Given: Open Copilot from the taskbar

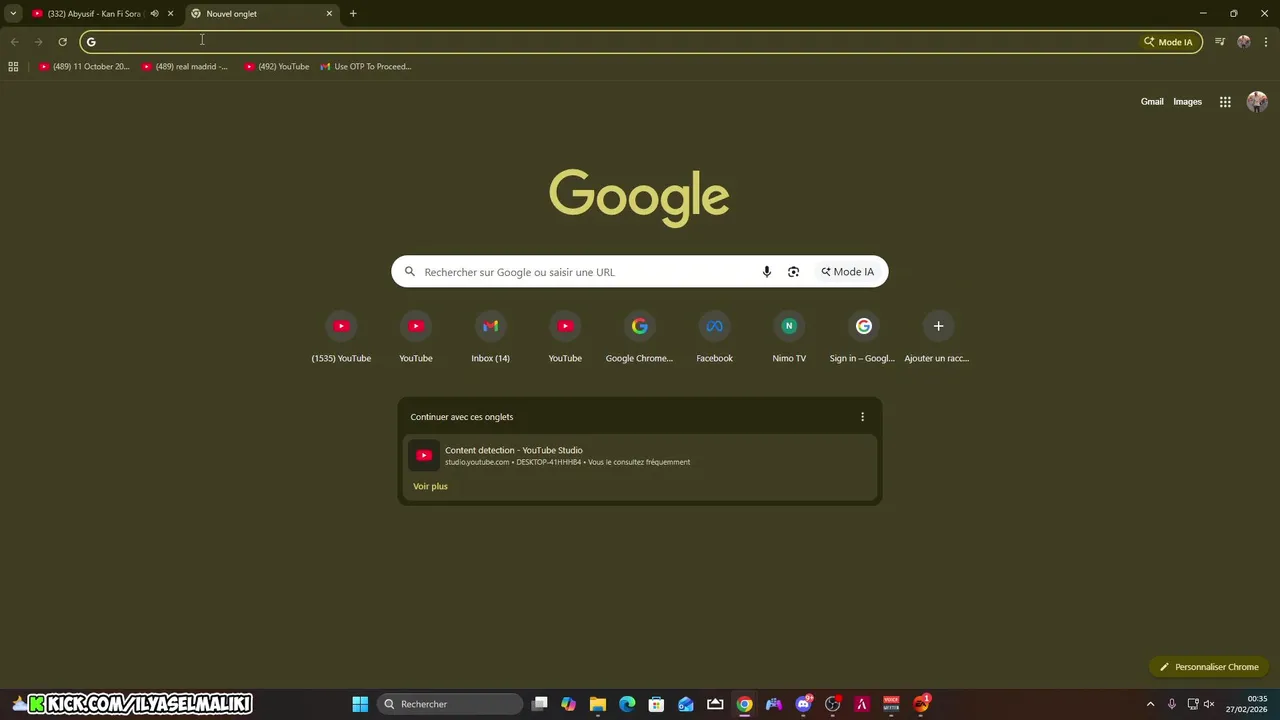Looking at the screenshot, I should tap(569, 704).
